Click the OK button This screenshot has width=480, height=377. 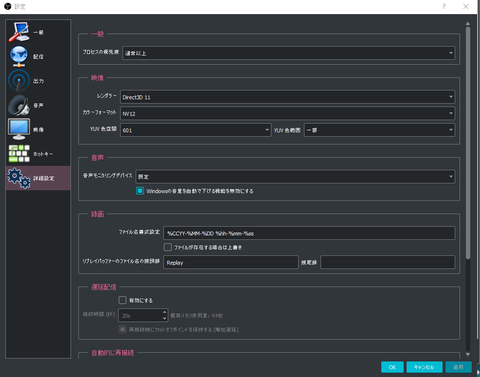(x=392, y=367)
